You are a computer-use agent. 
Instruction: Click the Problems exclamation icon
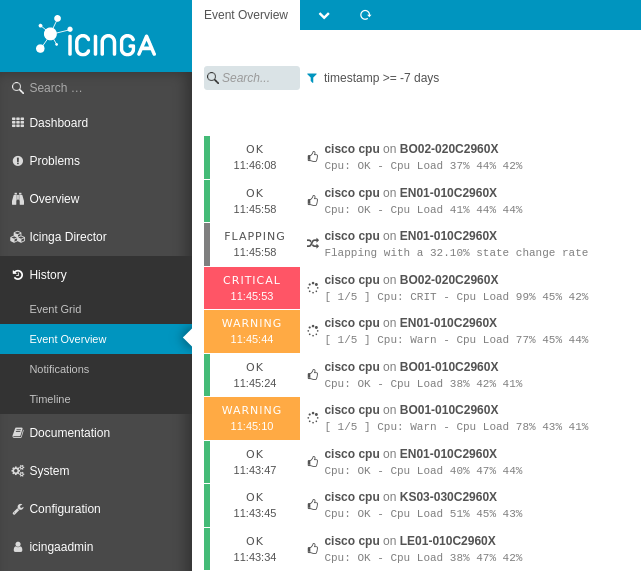pos(17,161)
